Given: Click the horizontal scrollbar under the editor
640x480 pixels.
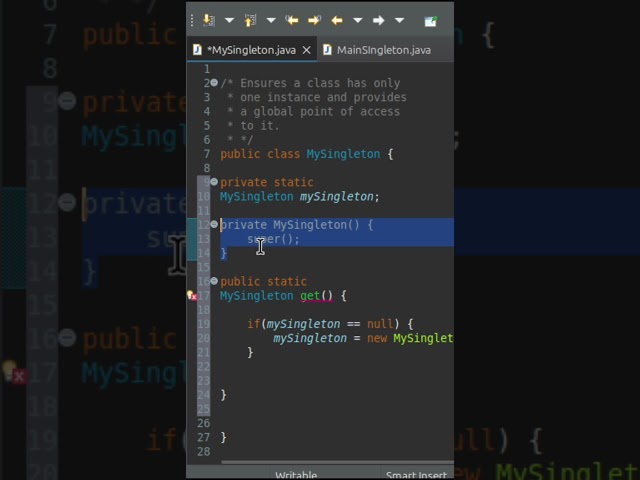Looking at the screenshot, I should click(337, 462).
